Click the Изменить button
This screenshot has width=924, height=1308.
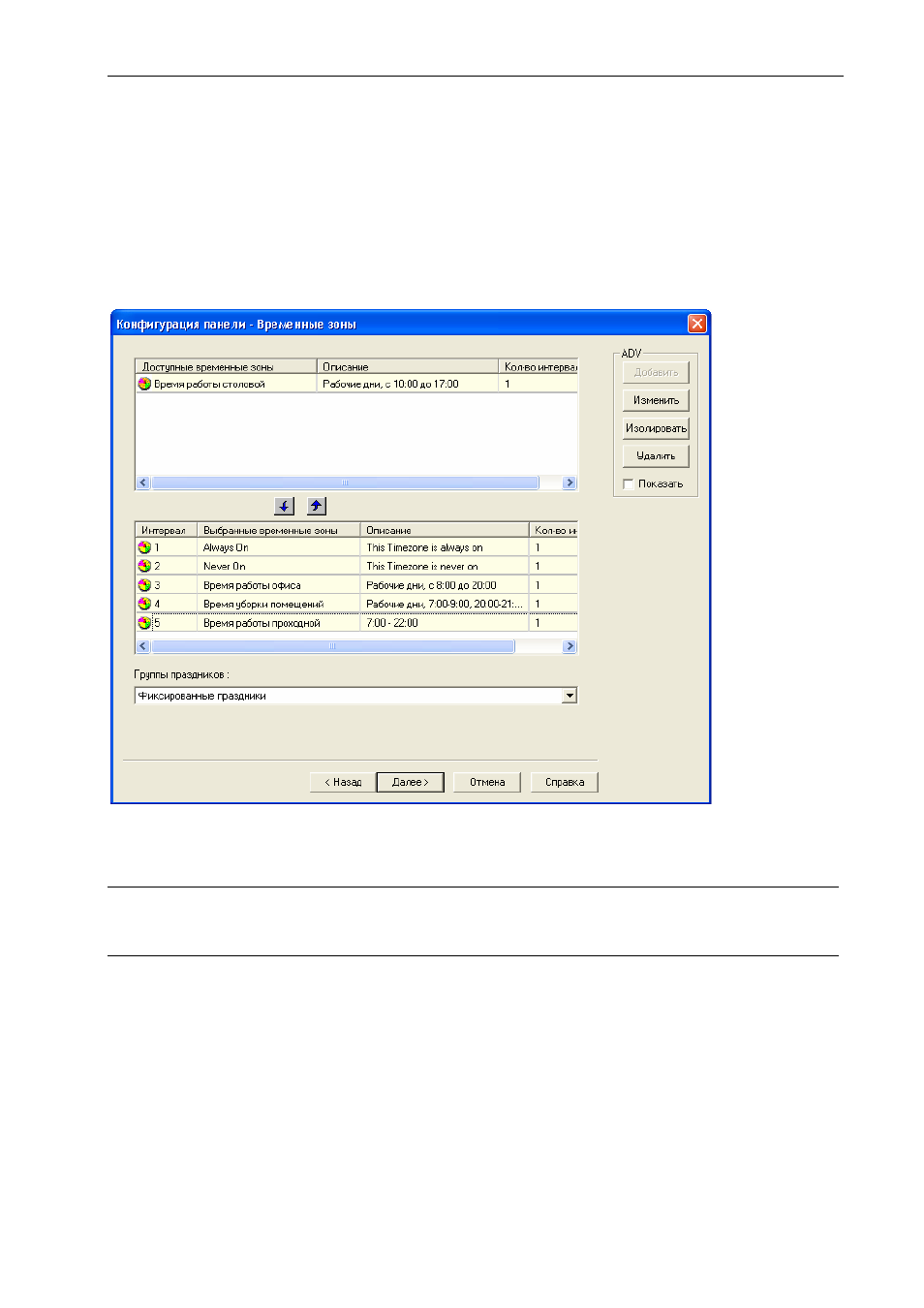[656, 400]
